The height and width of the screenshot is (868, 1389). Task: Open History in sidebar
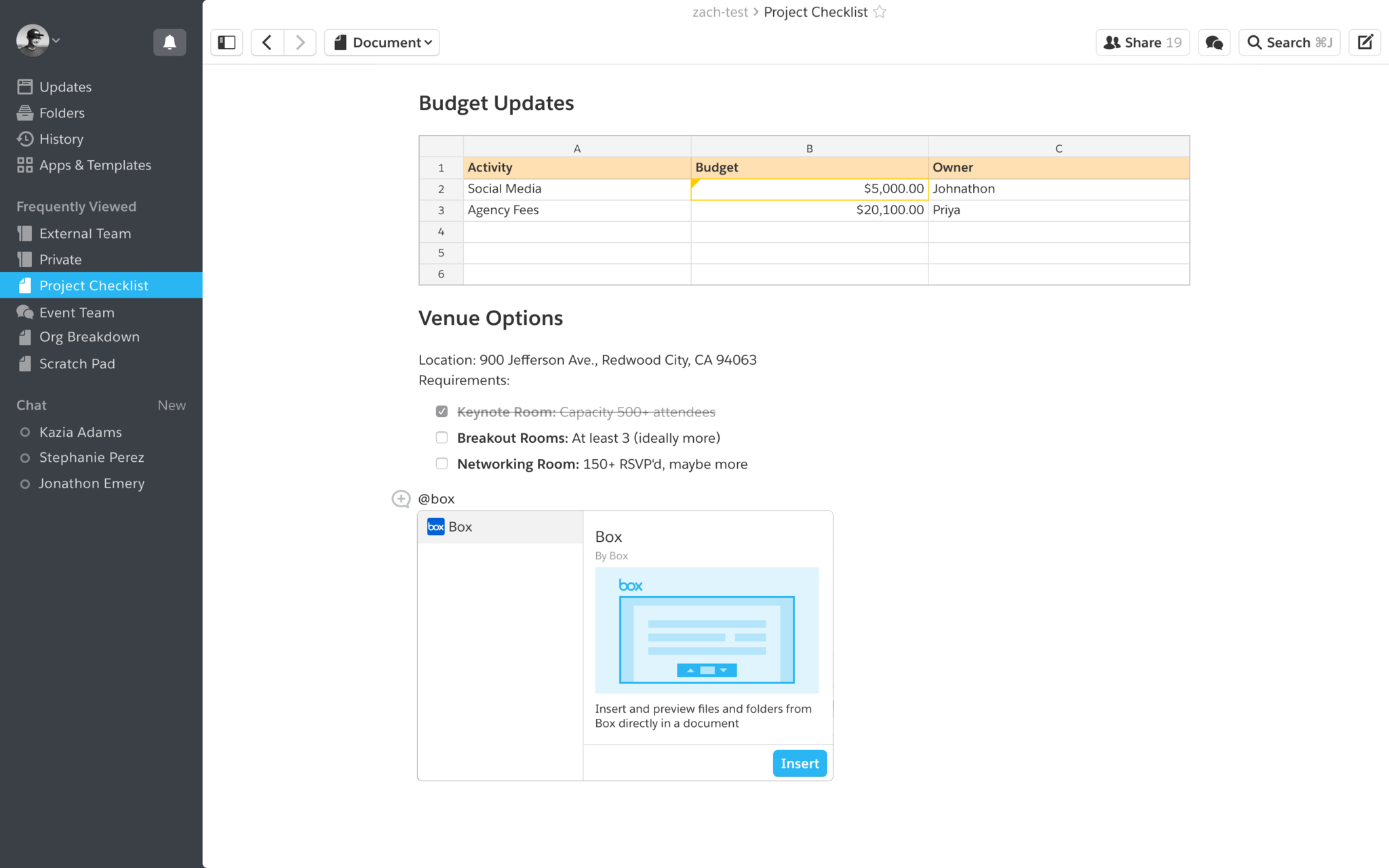point(101,139)
